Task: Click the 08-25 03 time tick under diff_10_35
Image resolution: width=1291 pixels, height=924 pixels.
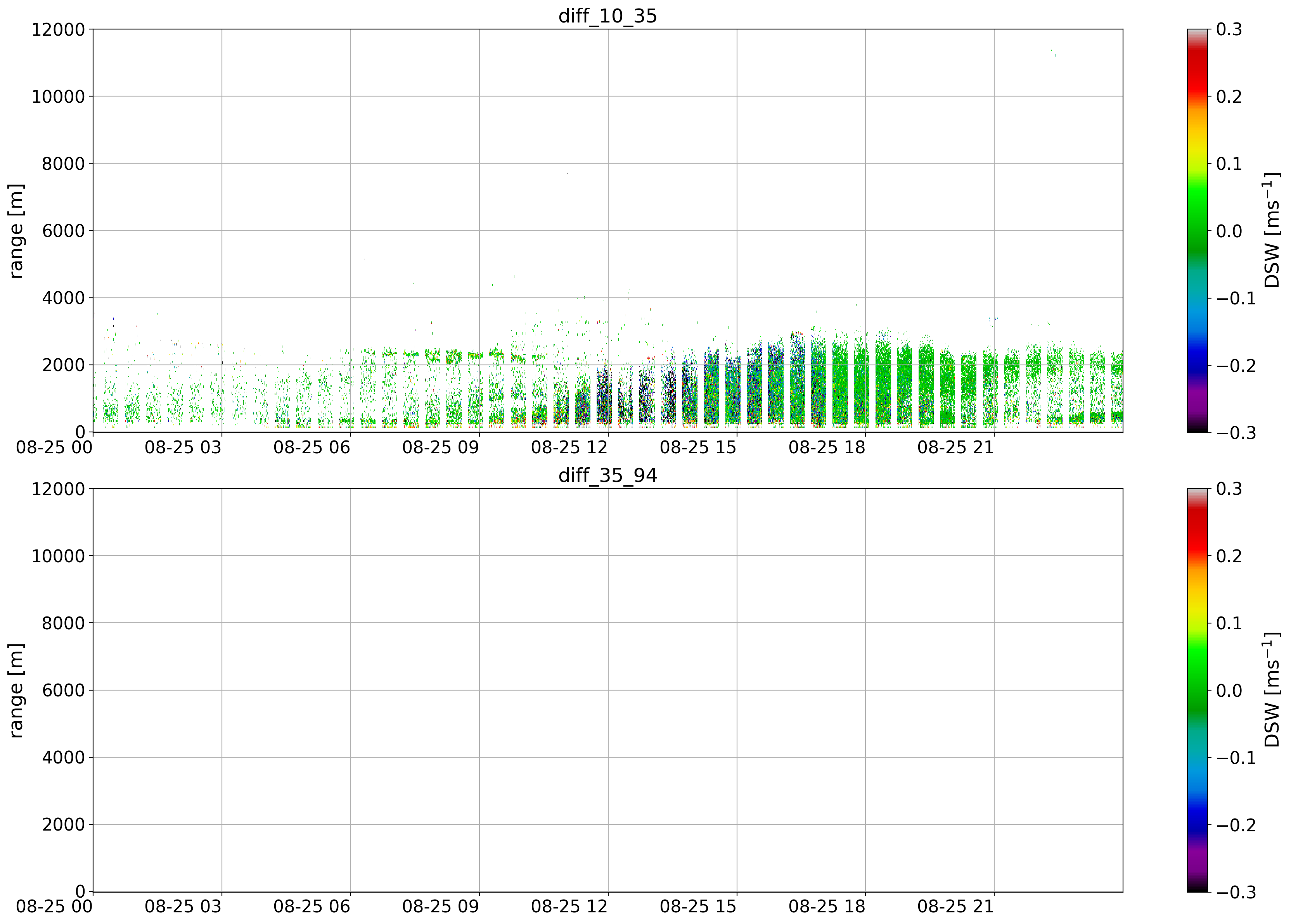Action: point(183,447)
